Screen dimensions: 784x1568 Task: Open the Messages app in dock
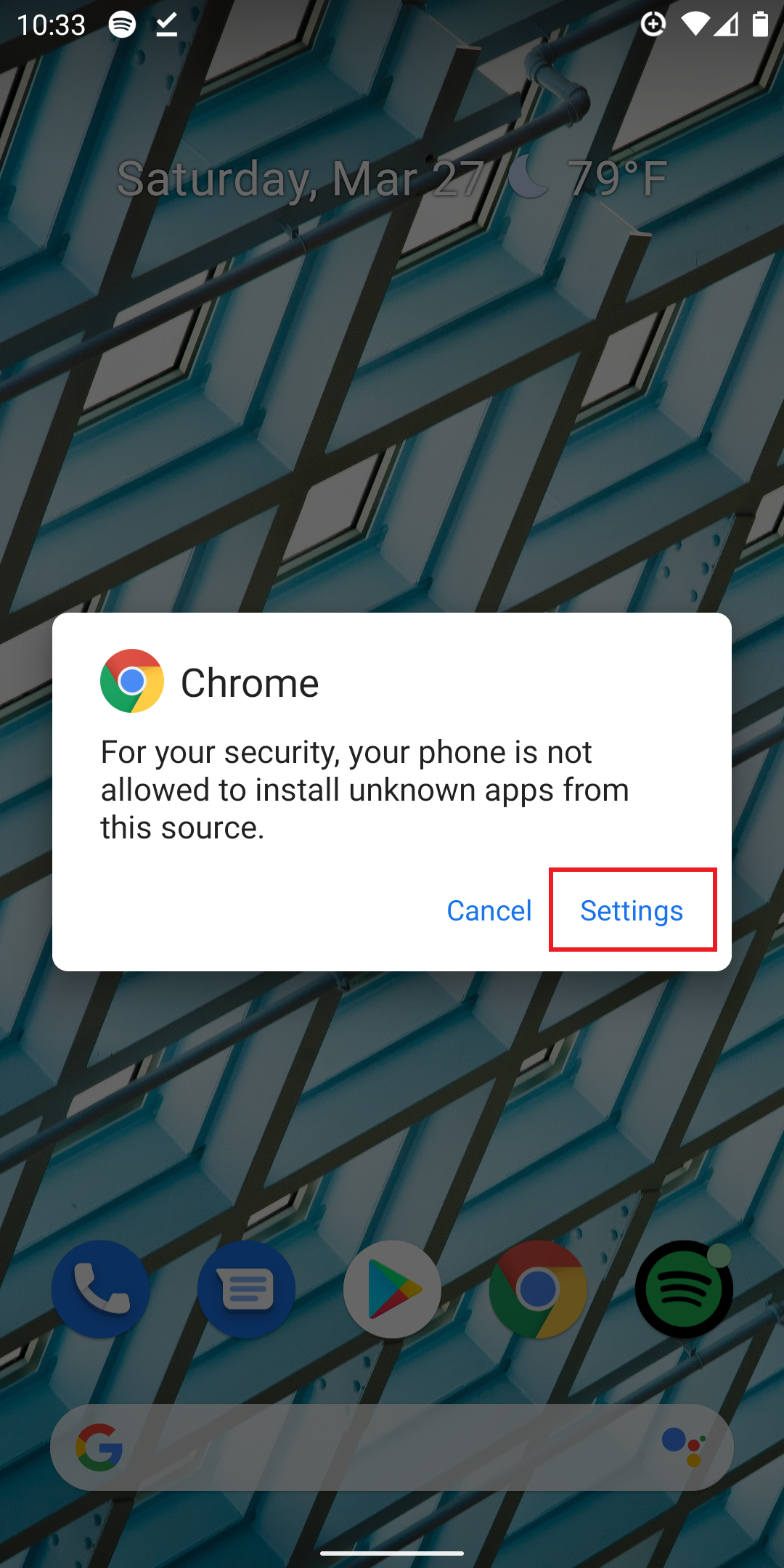(x=246, y=1289)
